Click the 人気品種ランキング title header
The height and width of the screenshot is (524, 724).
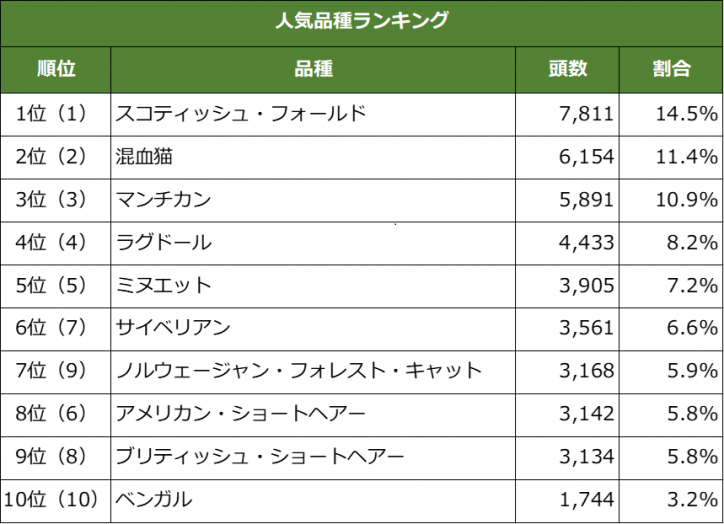[x=362, y=23]
